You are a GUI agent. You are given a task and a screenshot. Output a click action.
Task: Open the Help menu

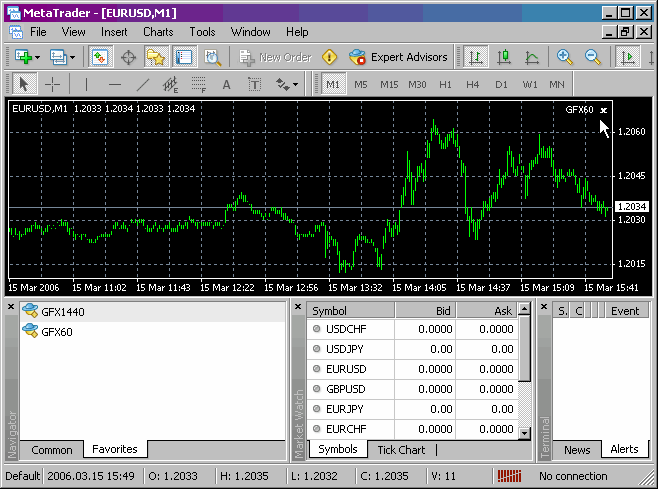(x=297, y=32)
